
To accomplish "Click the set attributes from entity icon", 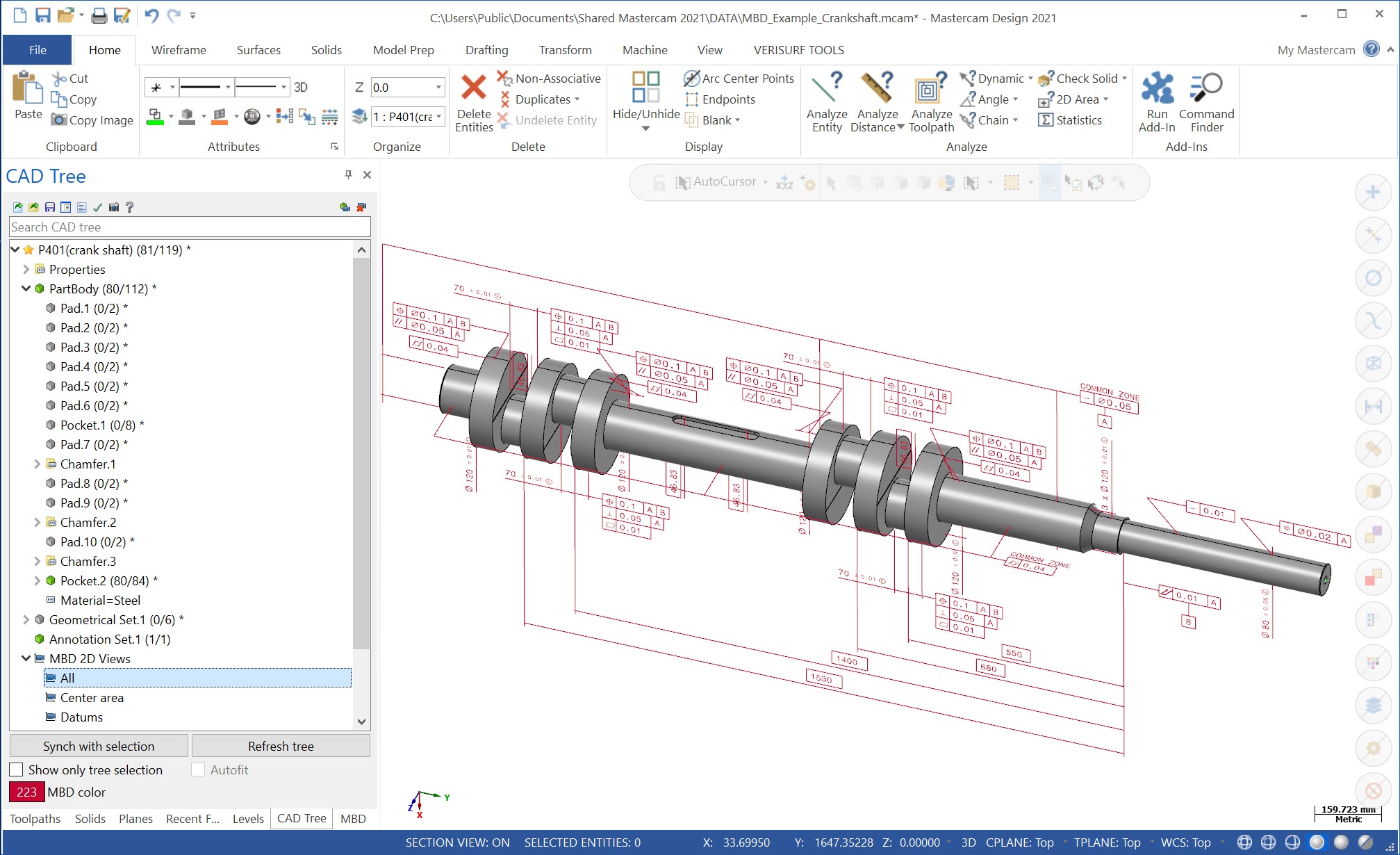I will (x=306, y=116).
